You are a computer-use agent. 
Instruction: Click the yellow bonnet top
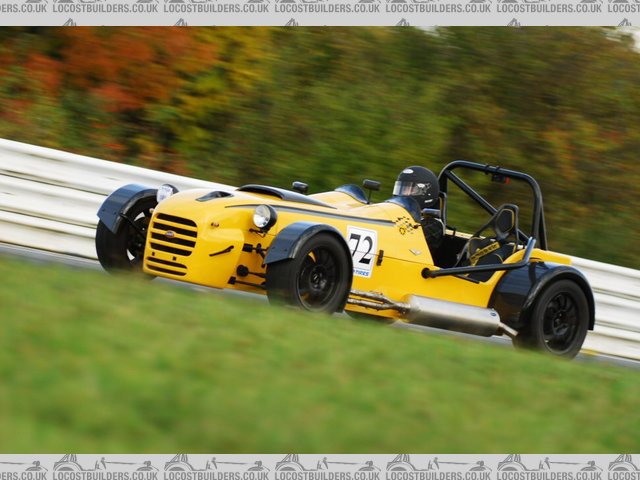tap(300, 210)
